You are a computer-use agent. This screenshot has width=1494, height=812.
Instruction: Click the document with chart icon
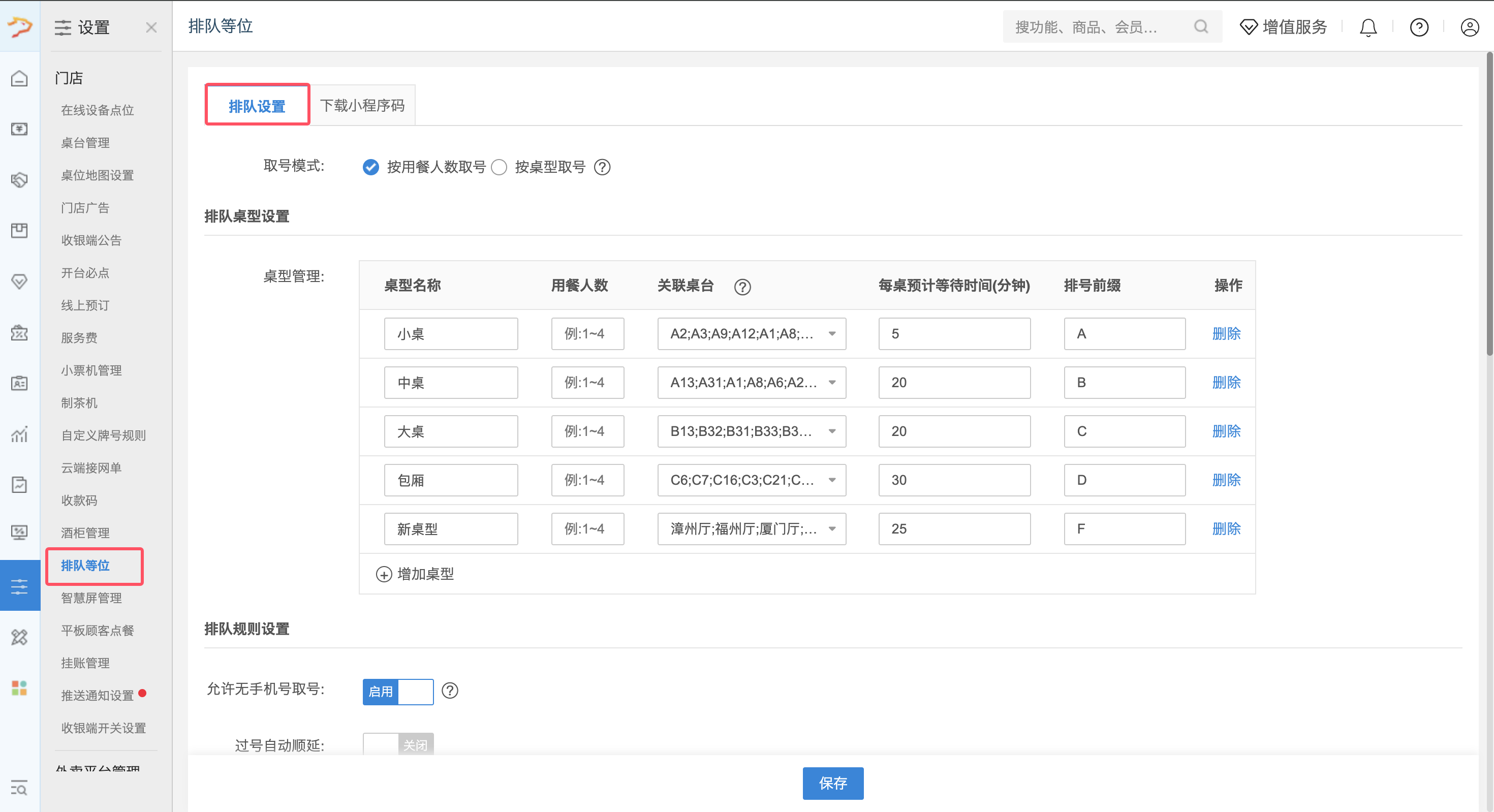click(19, 484)
